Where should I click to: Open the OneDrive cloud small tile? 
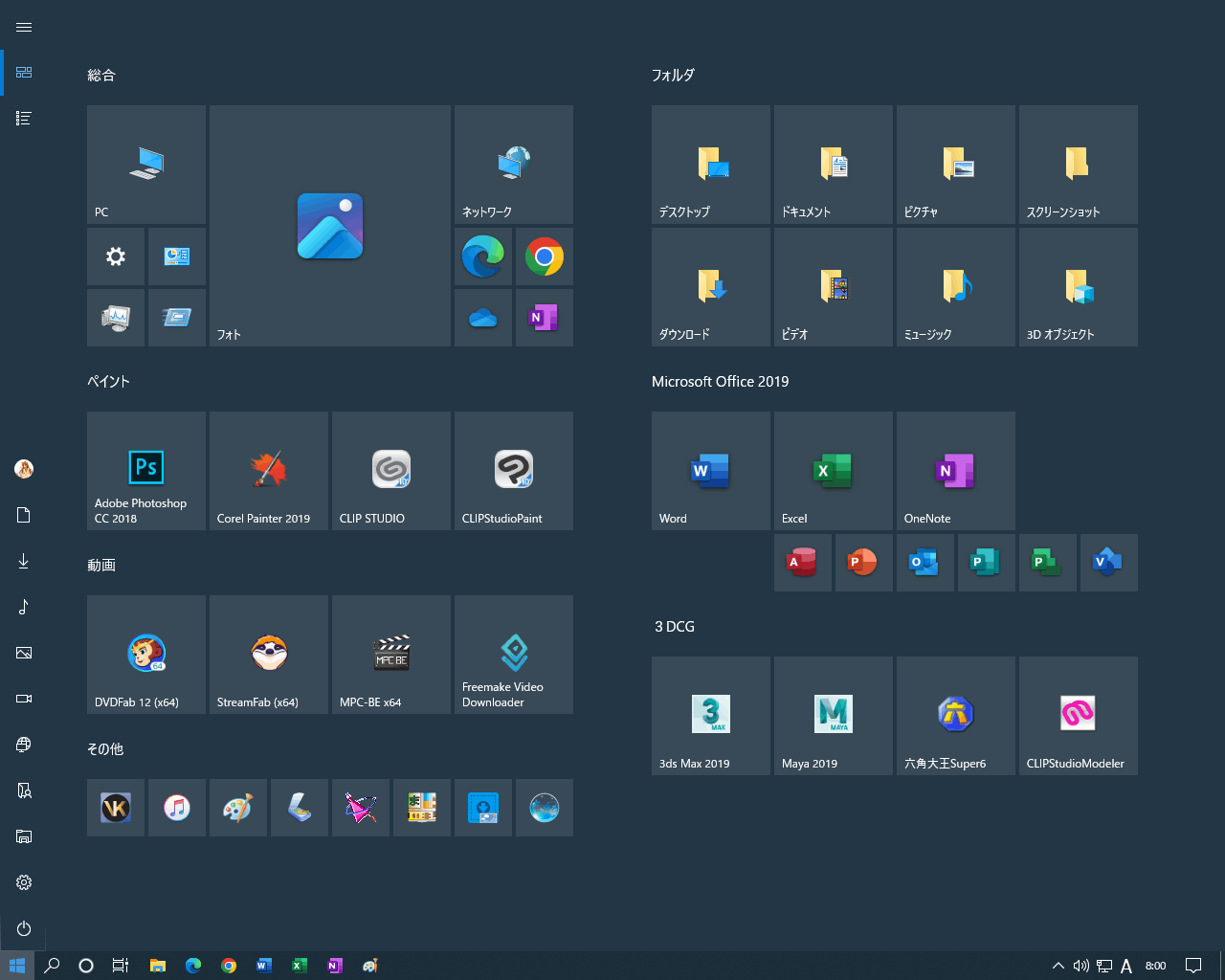(483, 318)
